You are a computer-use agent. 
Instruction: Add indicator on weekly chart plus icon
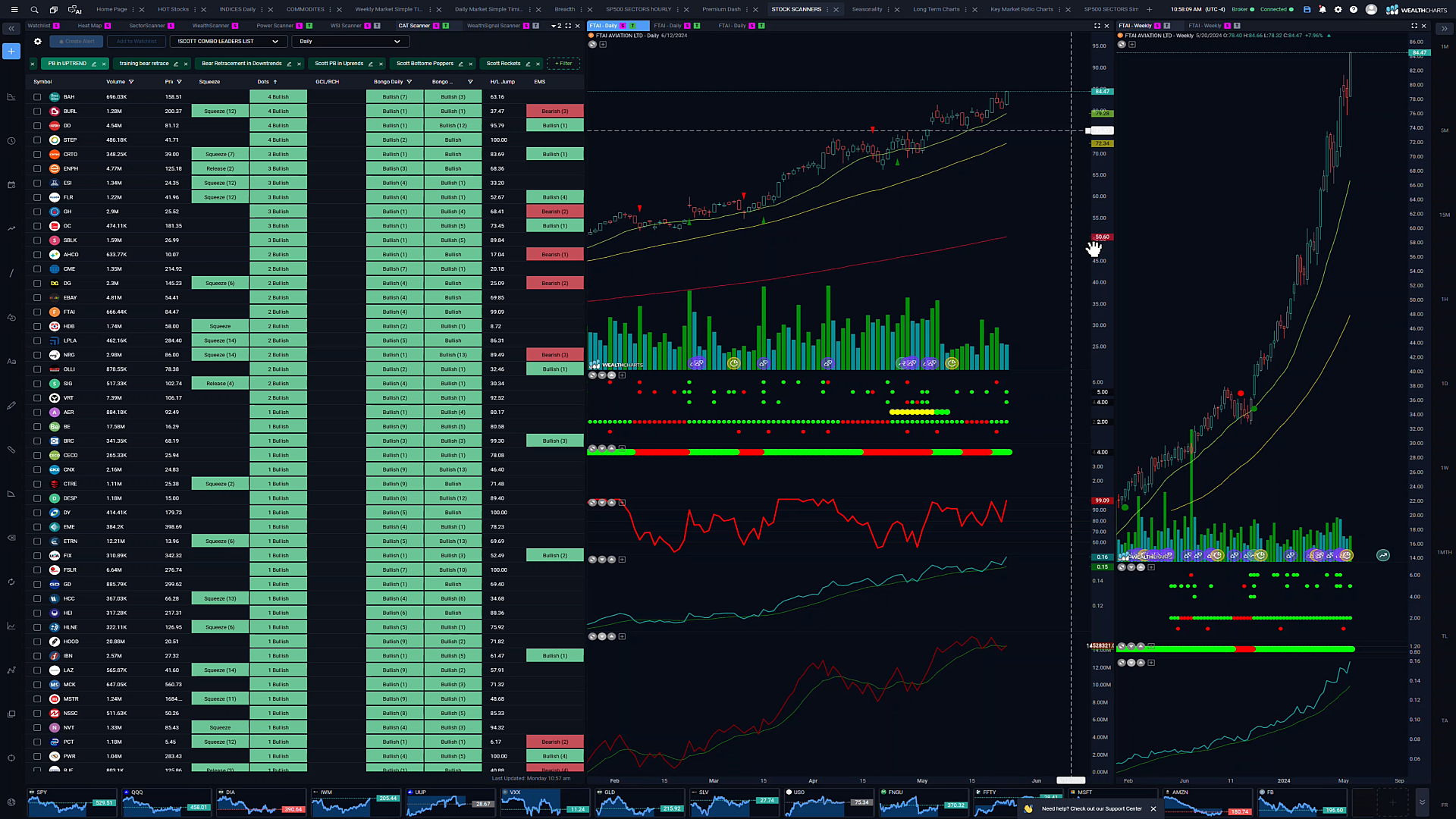click(1132, 45)
